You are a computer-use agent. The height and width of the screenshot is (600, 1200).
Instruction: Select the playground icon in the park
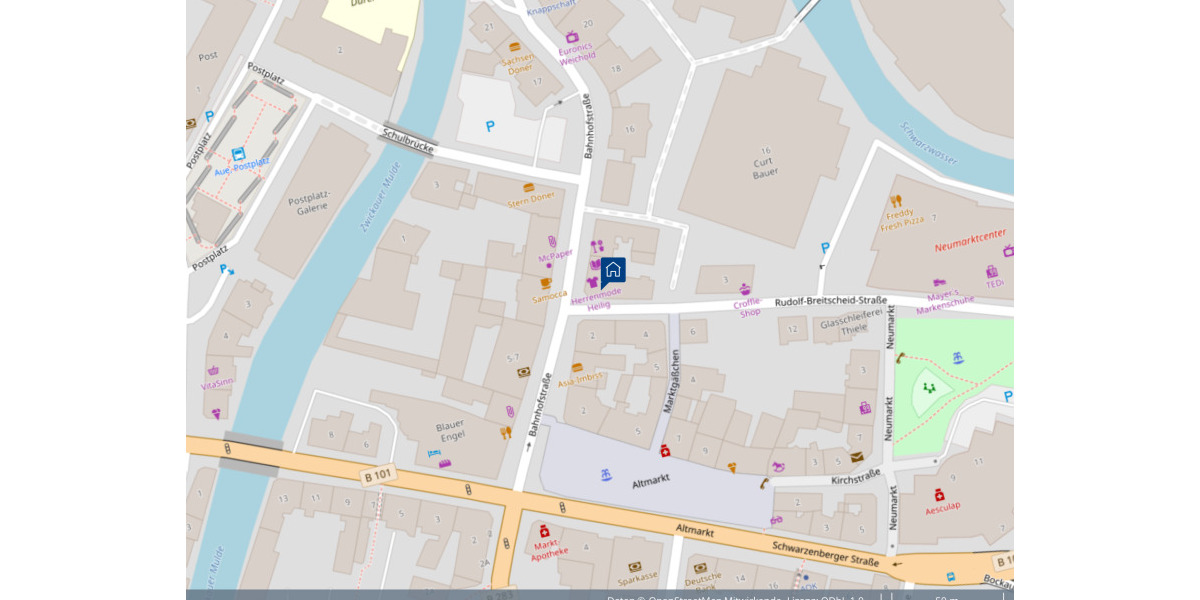click(x=929, y=388)
